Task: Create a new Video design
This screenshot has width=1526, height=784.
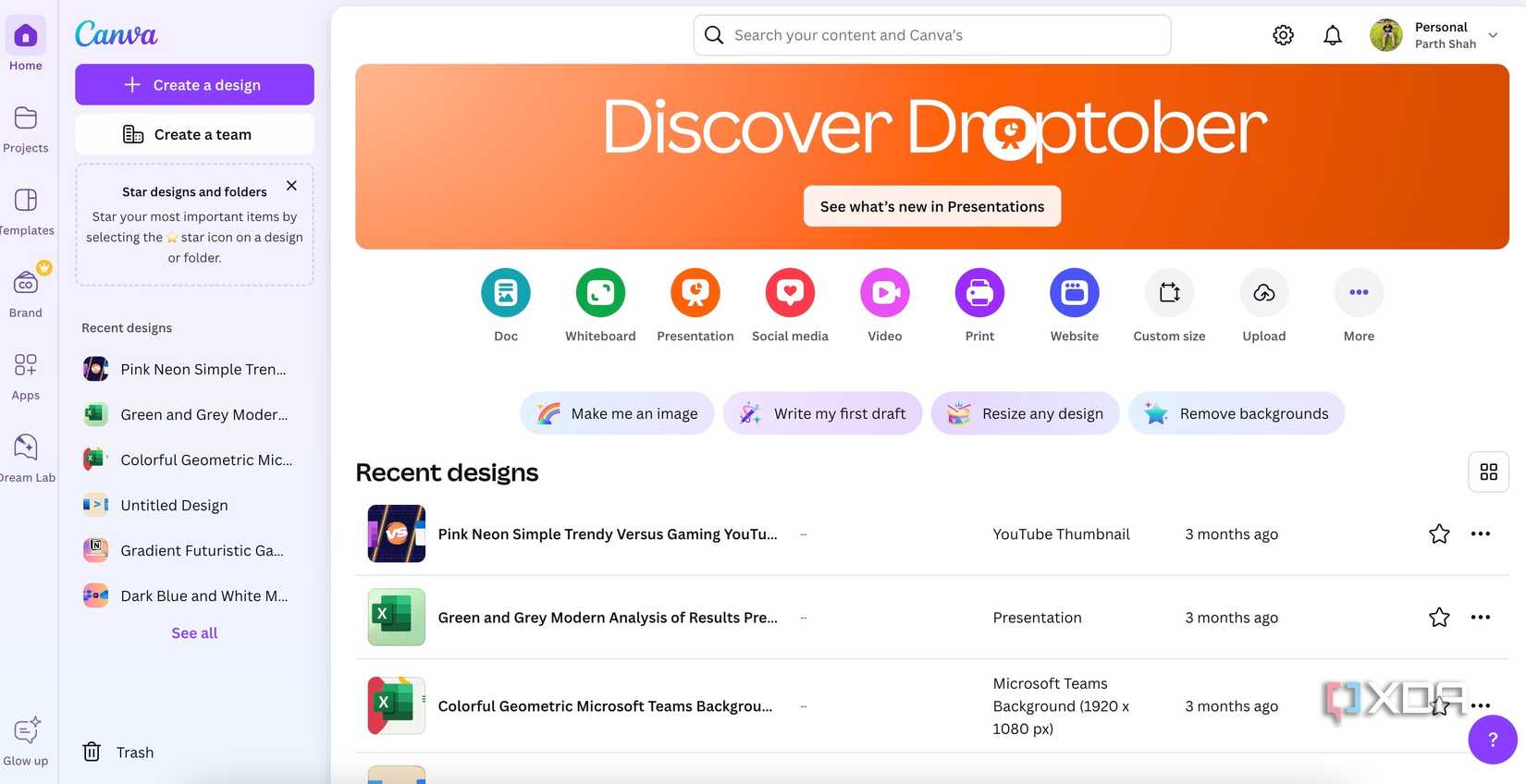Action: click(885, 293)
